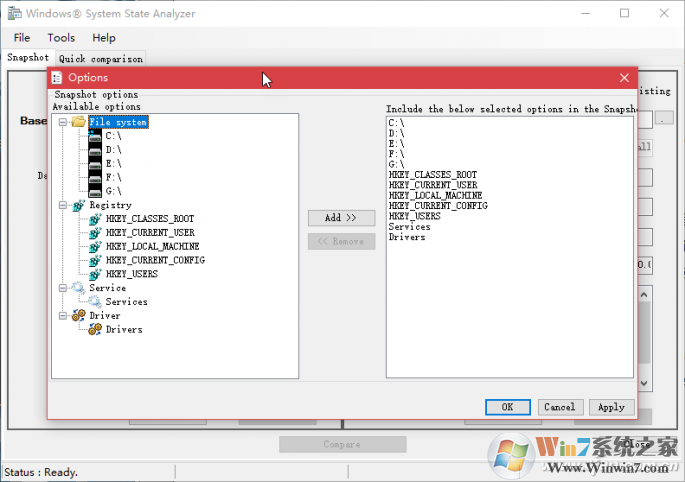Screen dimensions: 685x482
Task: Click the scroll up arrow in main window
Action: (x=644, y=295)
